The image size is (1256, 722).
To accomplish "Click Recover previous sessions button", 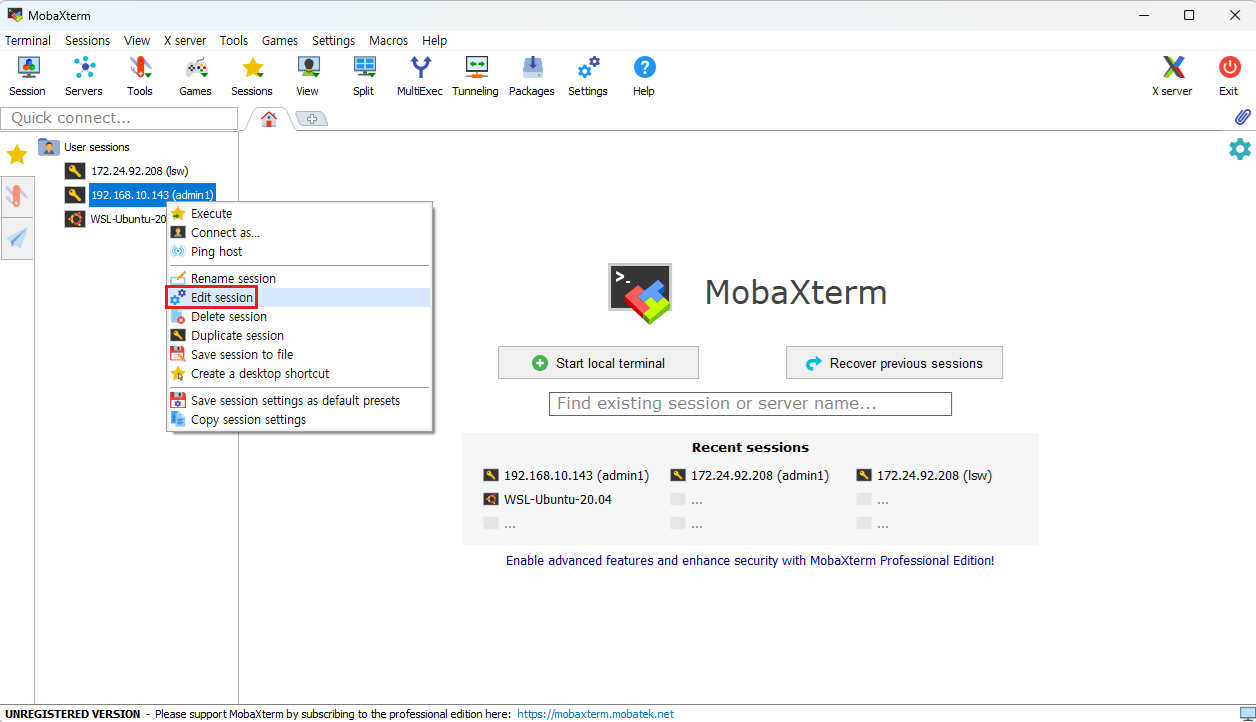I will point(894,363).
